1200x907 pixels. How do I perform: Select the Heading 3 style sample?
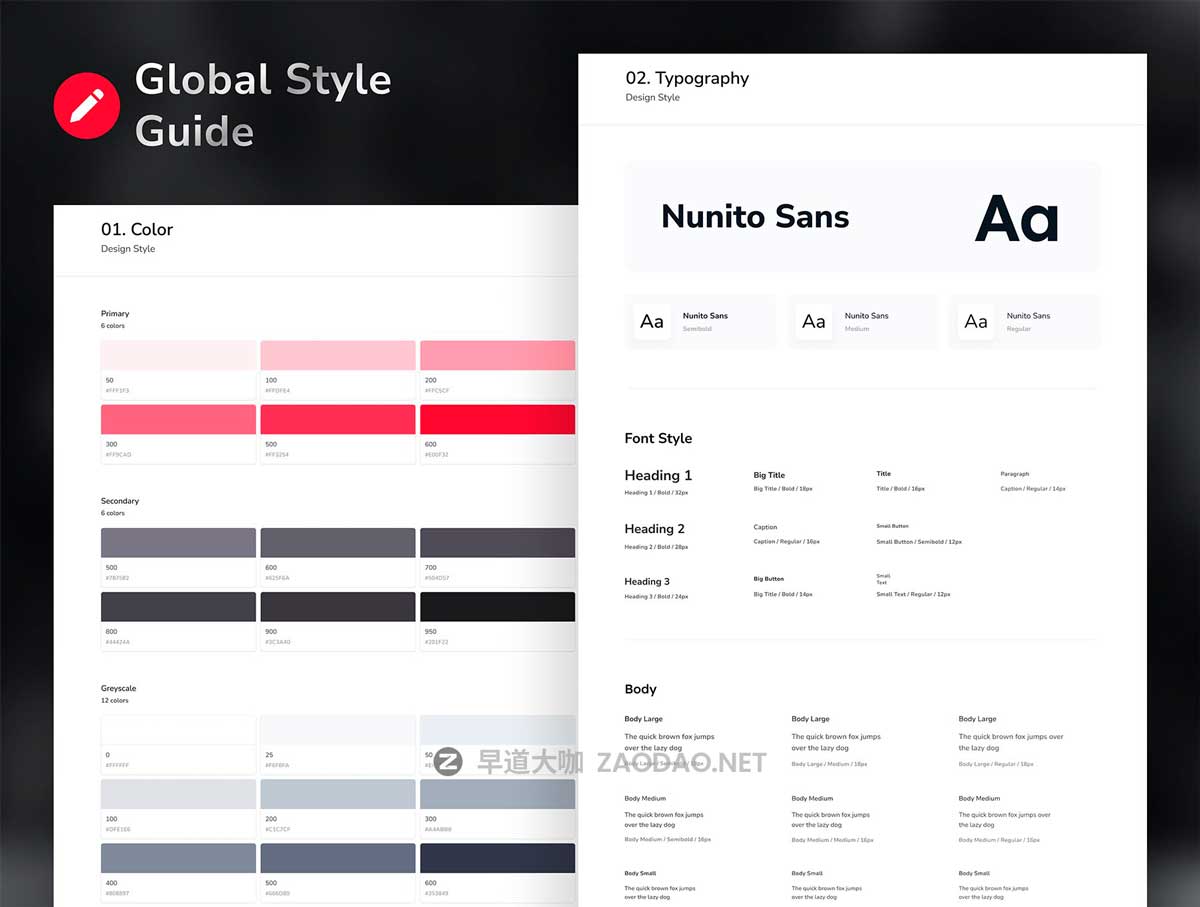click(647, 582)
